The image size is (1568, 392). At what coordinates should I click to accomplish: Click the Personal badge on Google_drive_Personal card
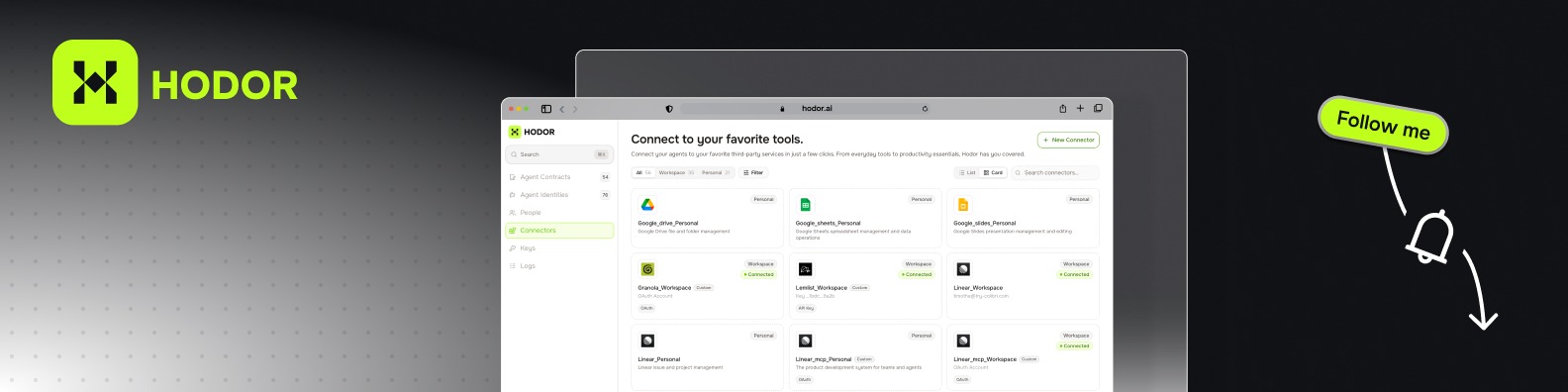763,199
